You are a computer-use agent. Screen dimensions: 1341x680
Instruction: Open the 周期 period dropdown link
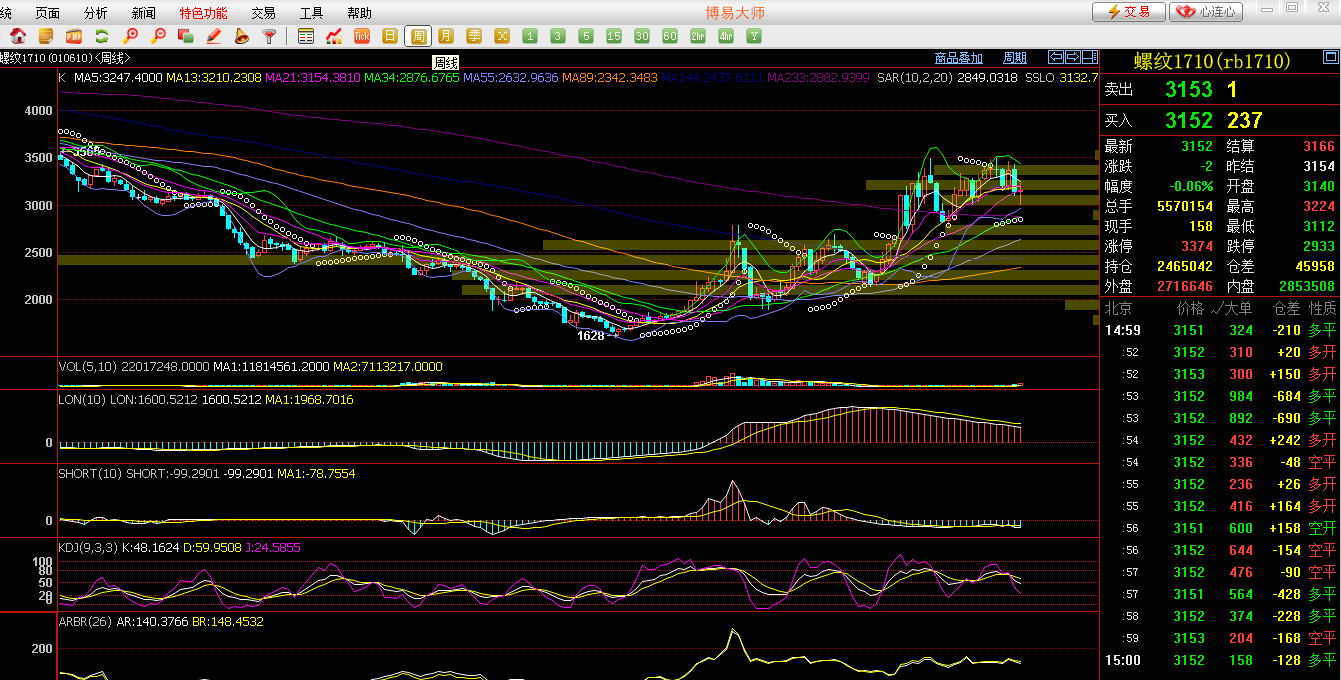pos(1015,58)
